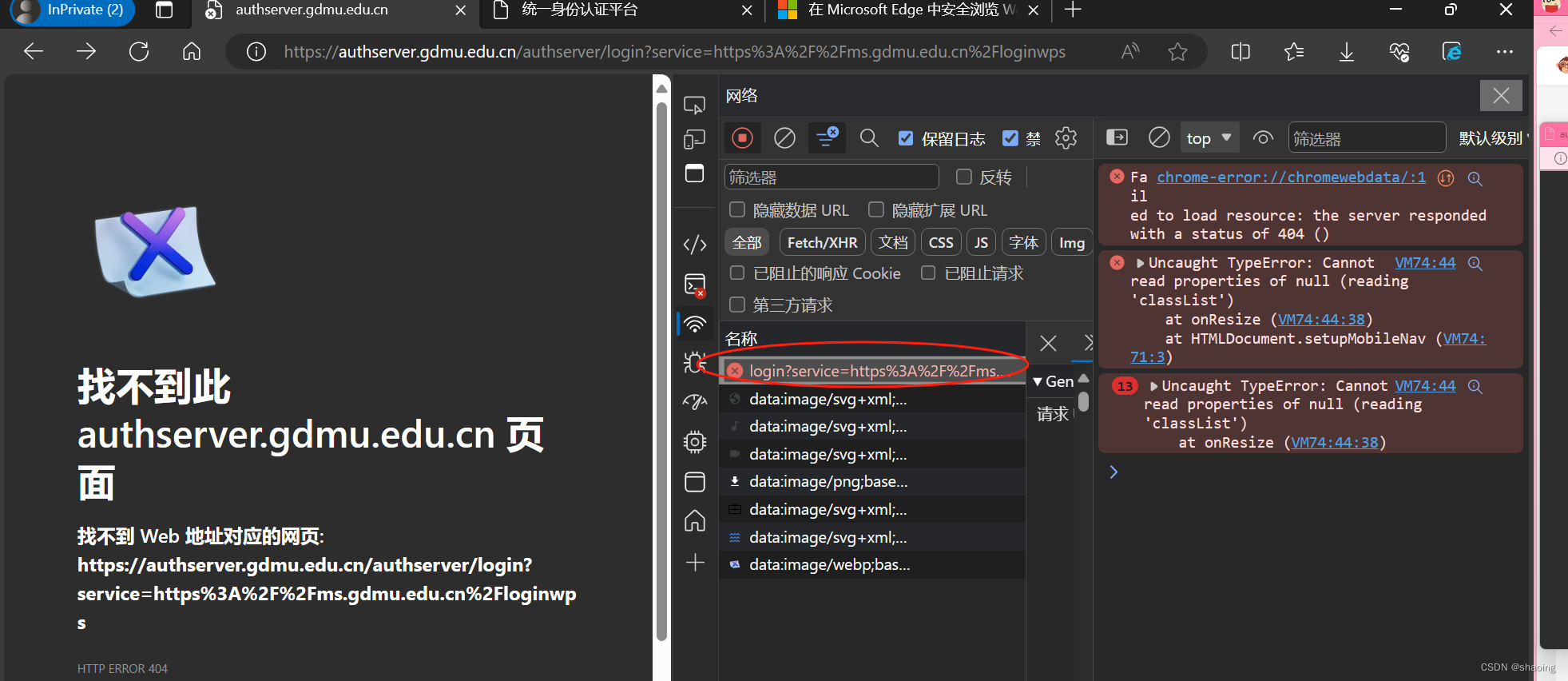Clear the console output
This screenshot has height=681, width=1568.
[x=1159, y=137]
